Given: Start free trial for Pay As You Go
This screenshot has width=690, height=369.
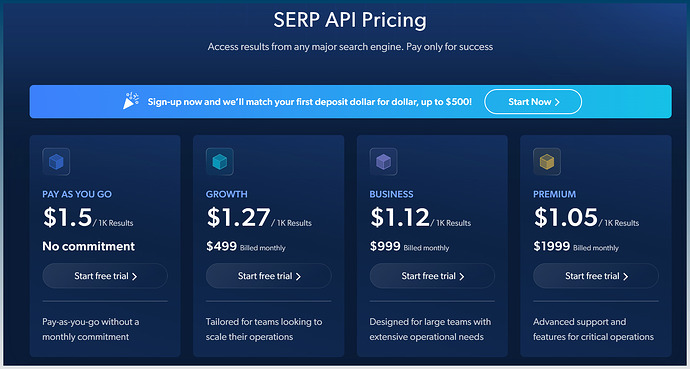Looking at the screenshot, I should [x=105, y=276].
